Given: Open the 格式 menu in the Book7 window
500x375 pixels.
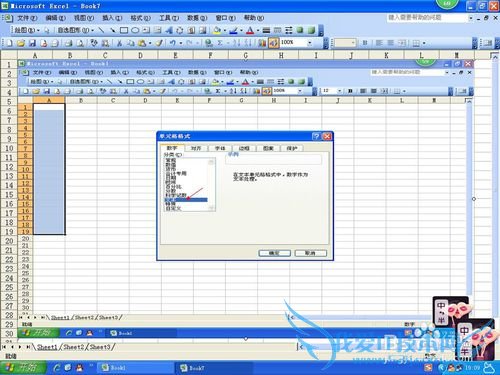Looking at the screenshot, I should click(x=140, y=18).
